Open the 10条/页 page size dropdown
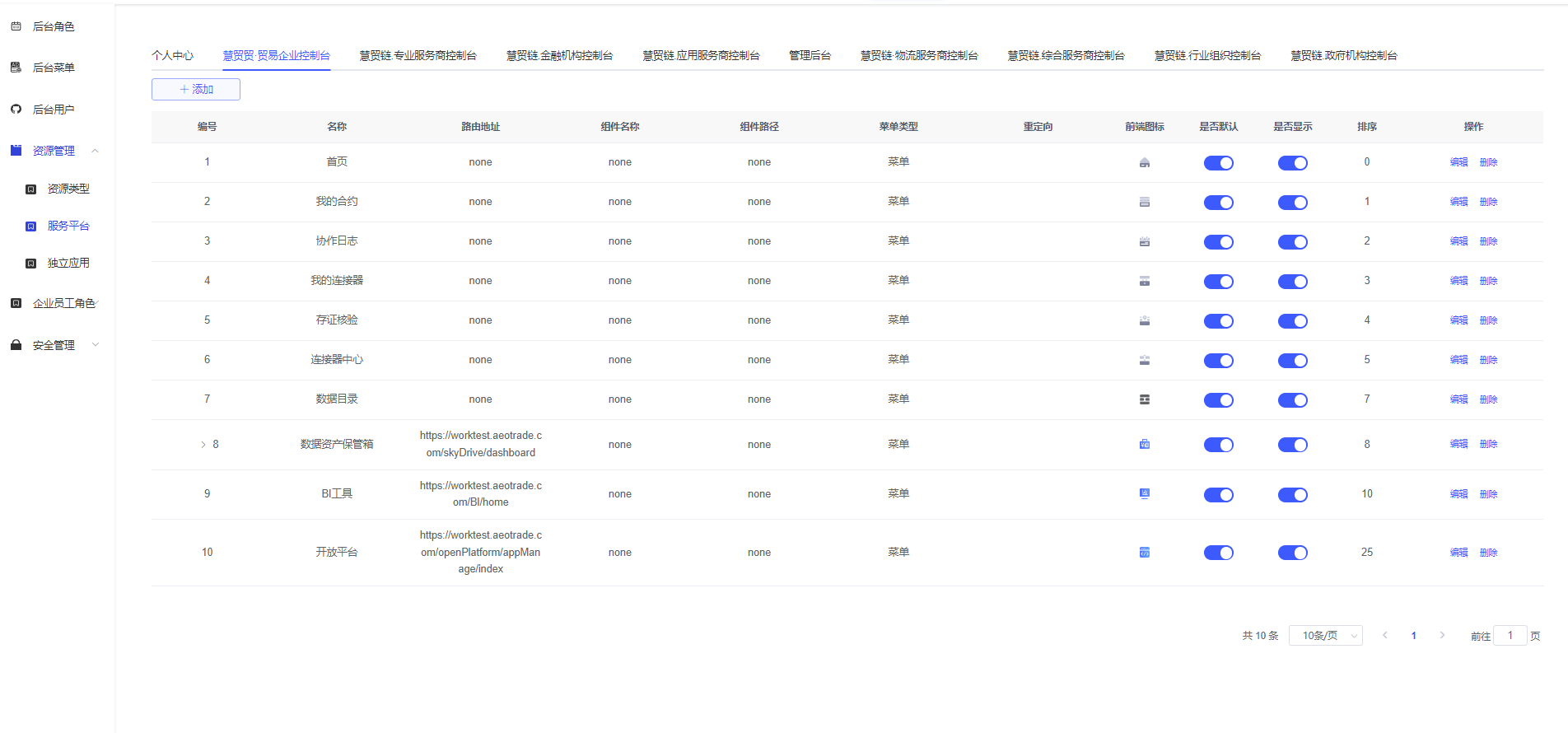Viewport: 1568px width, 733px height. (x=1325, y=636)
